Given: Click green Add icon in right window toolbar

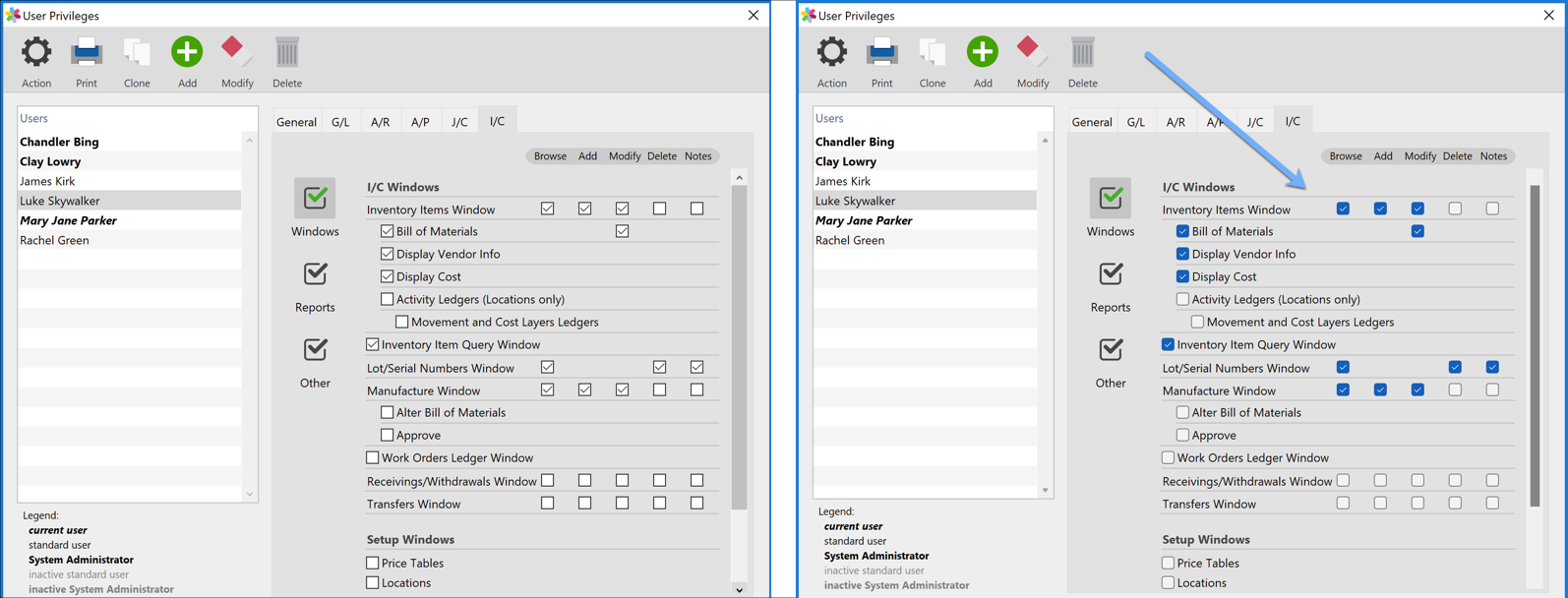Looking at the screenshot, I should pos(982,53).
